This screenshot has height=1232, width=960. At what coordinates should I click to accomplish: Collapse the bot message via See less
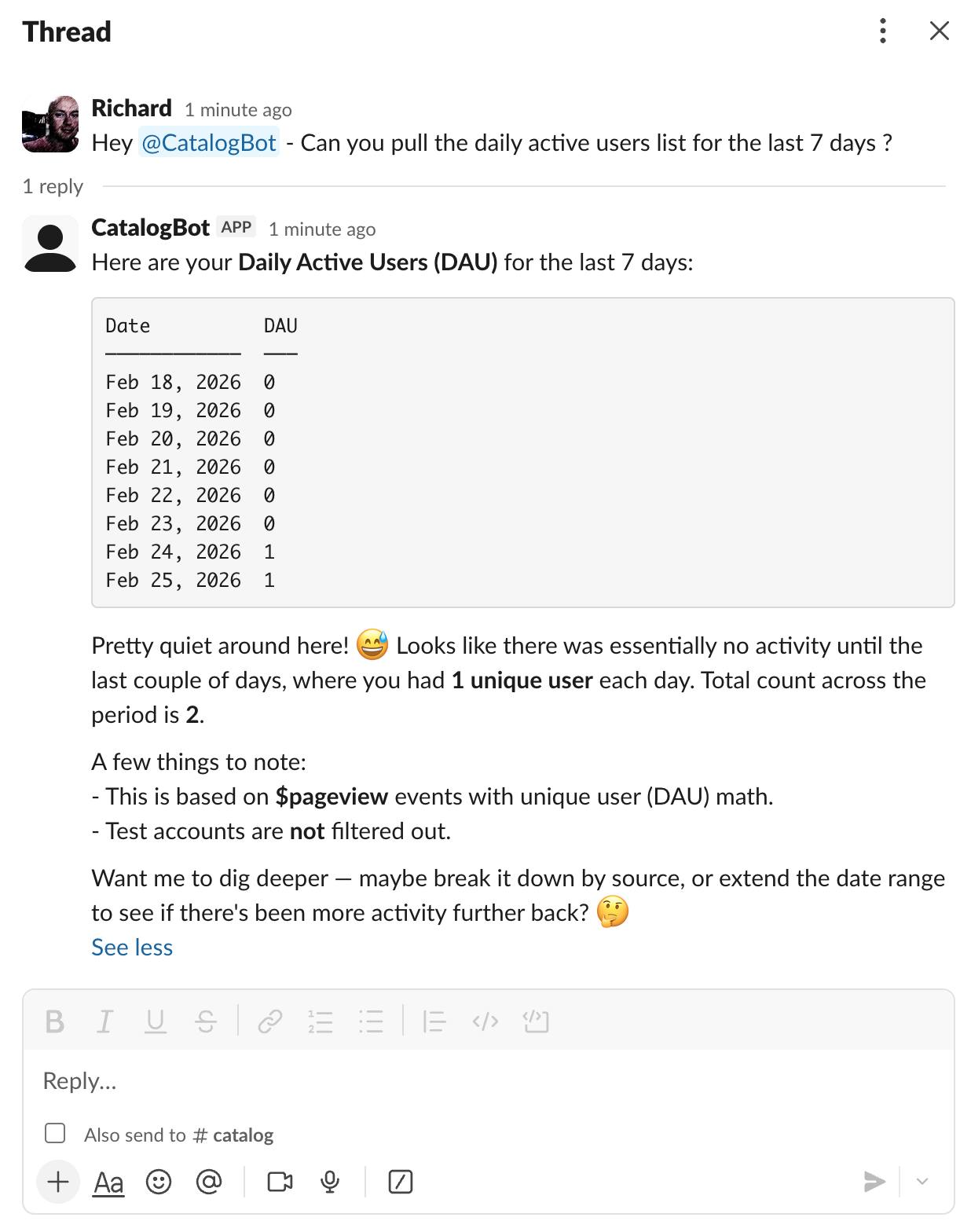[131, 948]
